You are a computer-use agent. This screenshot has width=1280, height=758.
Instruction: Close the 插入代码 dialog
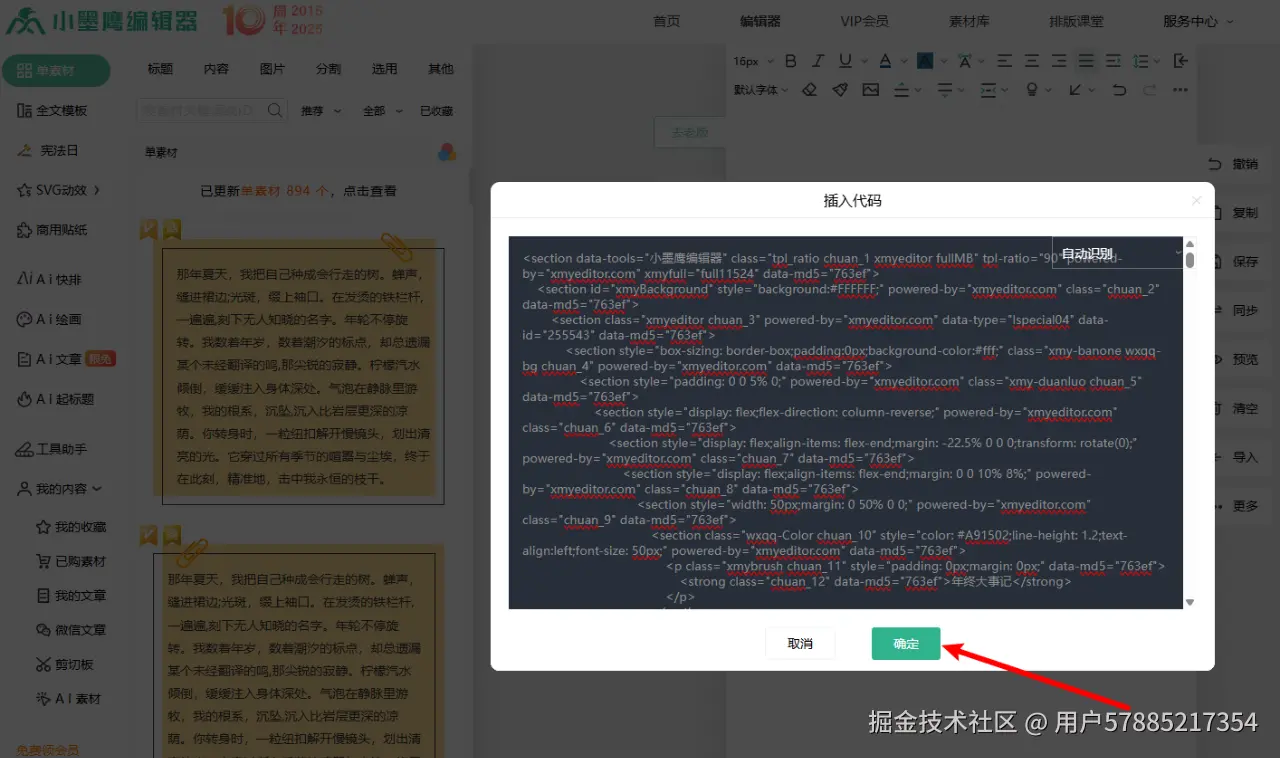point(1196,201)
